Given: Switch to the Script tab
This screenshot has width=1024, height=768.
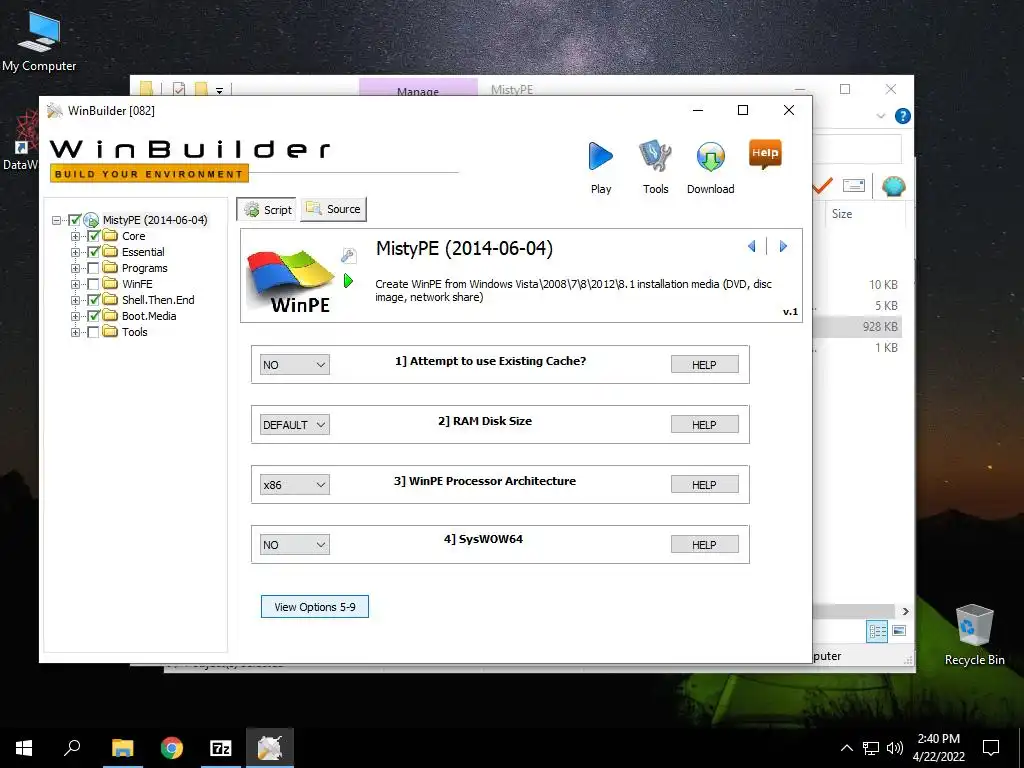Looking at the screenshot, I should click(x=266, y=210).
